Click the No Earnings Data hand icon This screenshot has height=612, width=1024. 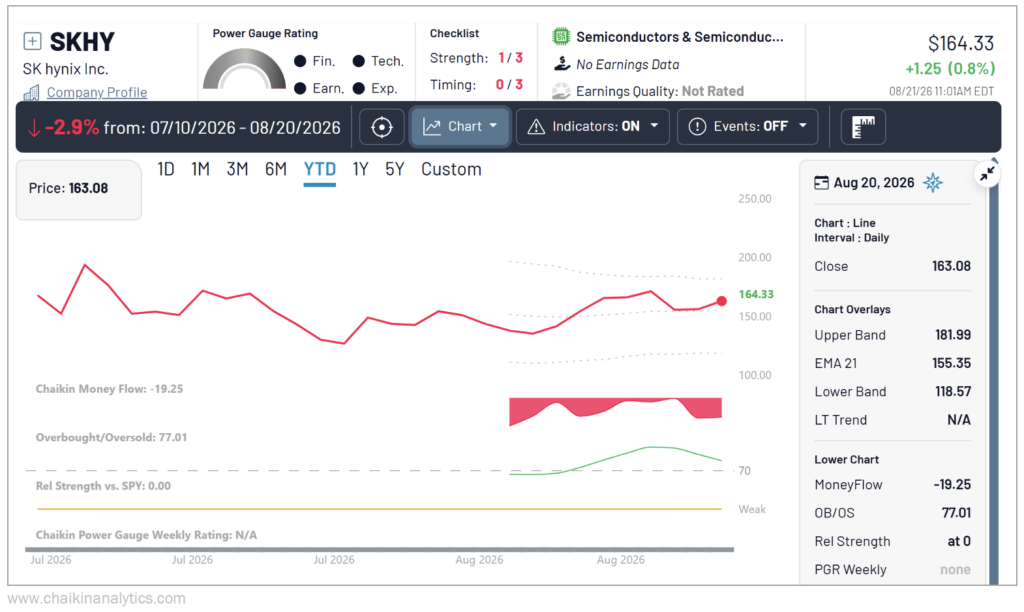click(562, 64)
